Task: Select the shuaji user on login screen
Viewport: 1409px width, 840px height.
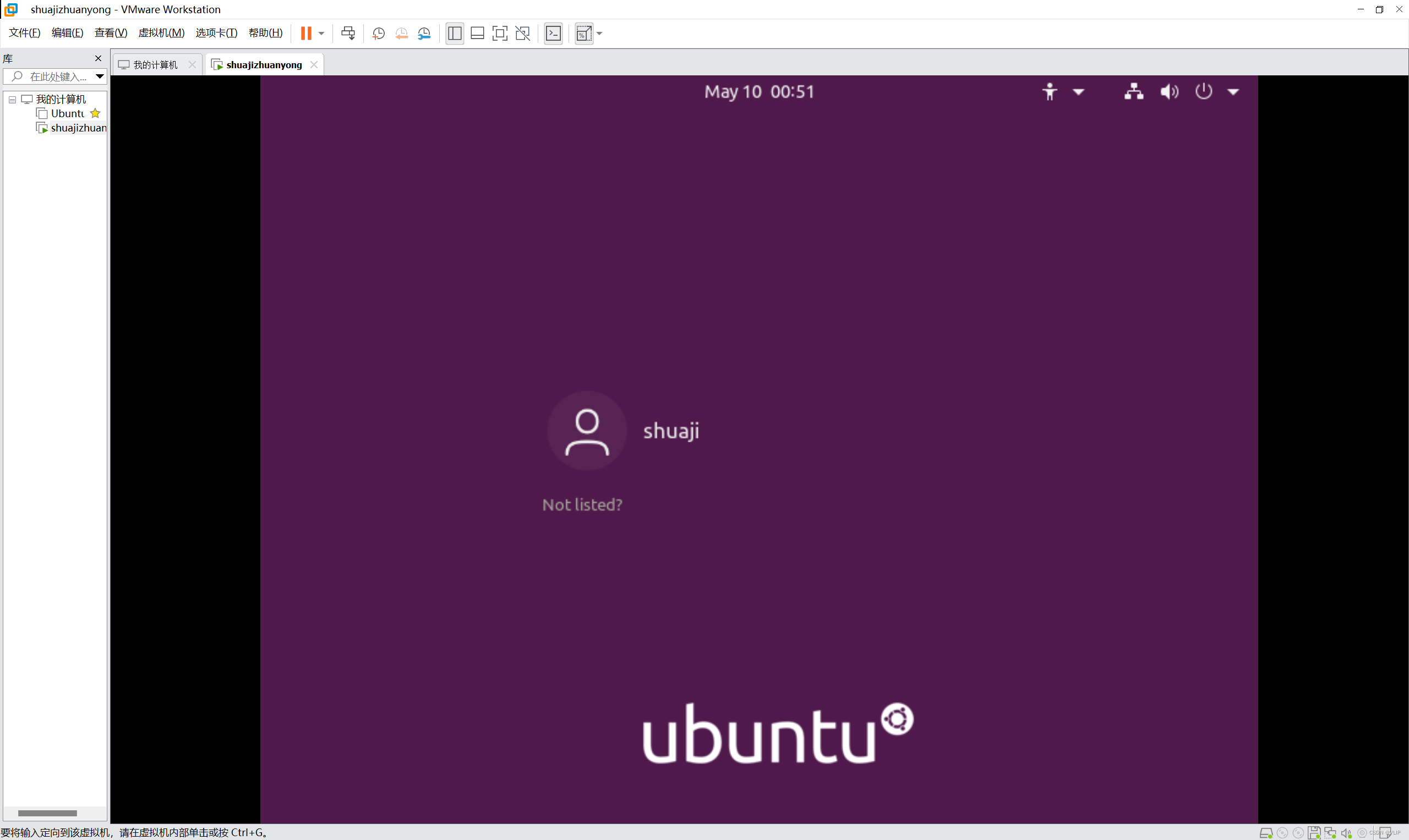Action: (x=623, y=431)
